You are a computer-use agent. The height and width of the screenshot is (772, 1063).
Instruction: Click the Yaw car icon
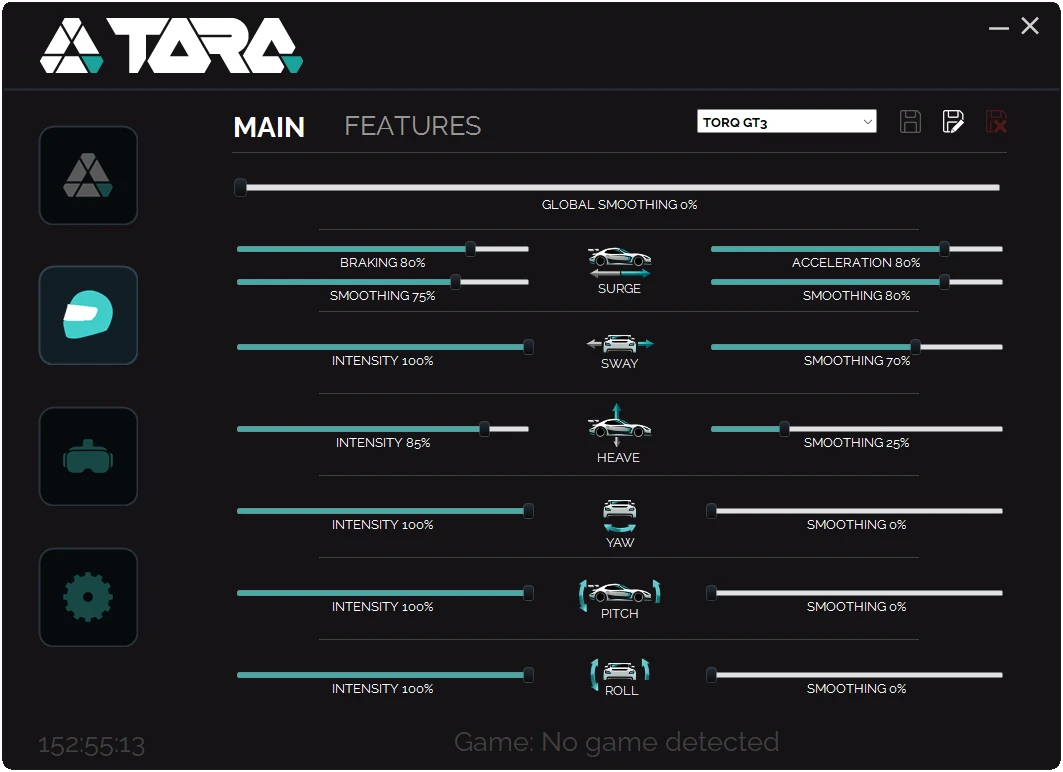pos(620,516)
